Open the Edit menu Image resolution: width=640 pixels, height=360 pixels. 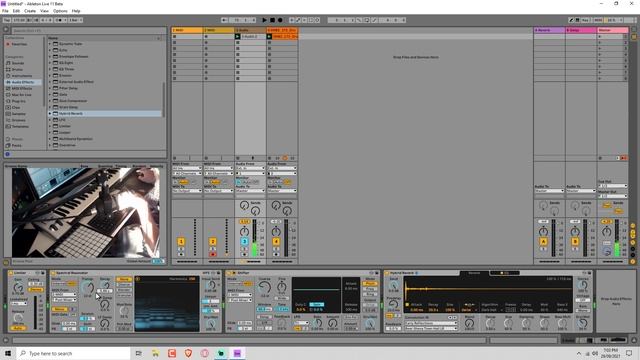[x=16, y=11]
